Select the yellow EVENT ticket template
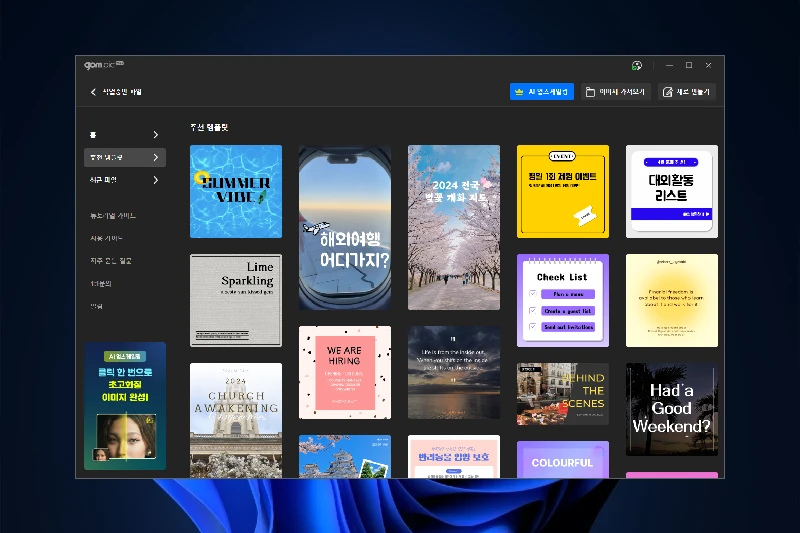Image resolution: width=800 pixels, height=533 pixels. click(563, 191)
